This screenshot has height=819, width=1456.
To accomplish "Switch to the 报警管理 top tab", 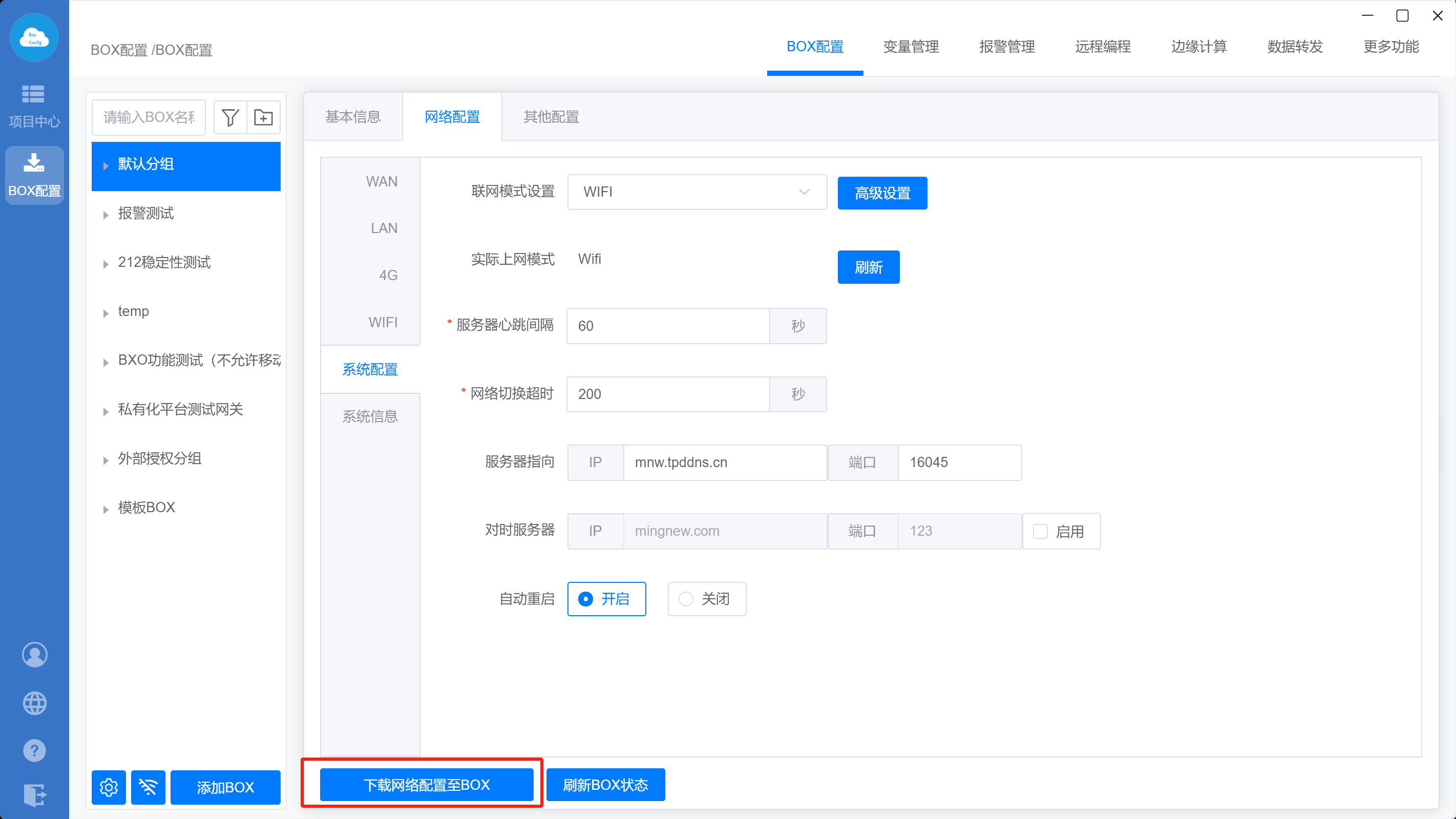I will point(1007,47).
